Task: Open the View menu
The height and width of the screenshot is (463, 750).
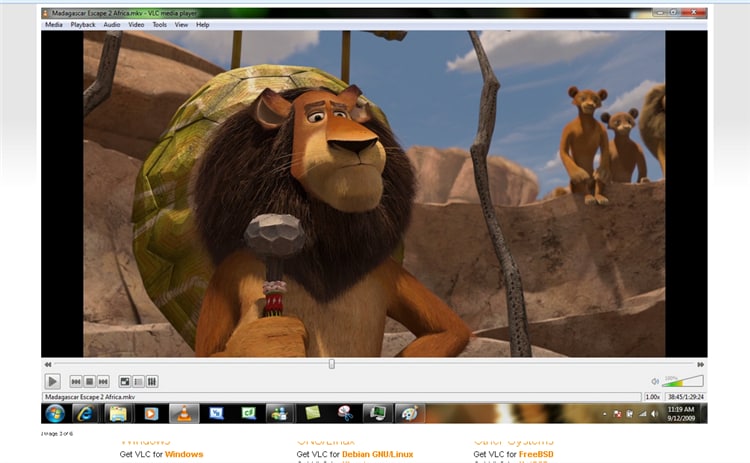Action: pyautogui.click(x=181, y=25)
